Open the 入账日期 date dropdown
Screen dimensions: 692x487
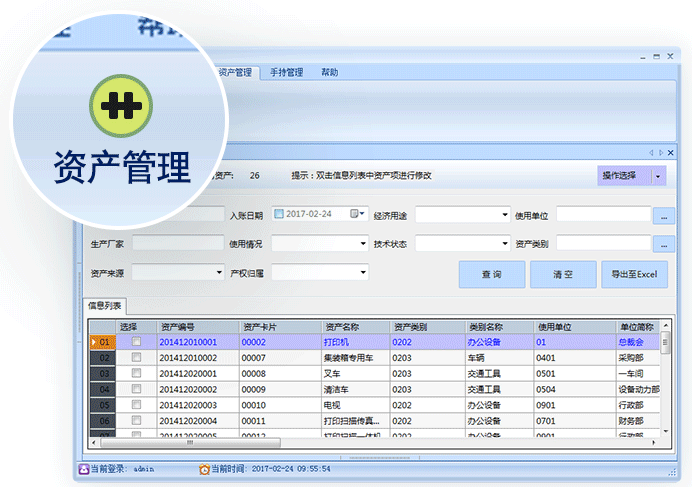click(x=362, y=214)
